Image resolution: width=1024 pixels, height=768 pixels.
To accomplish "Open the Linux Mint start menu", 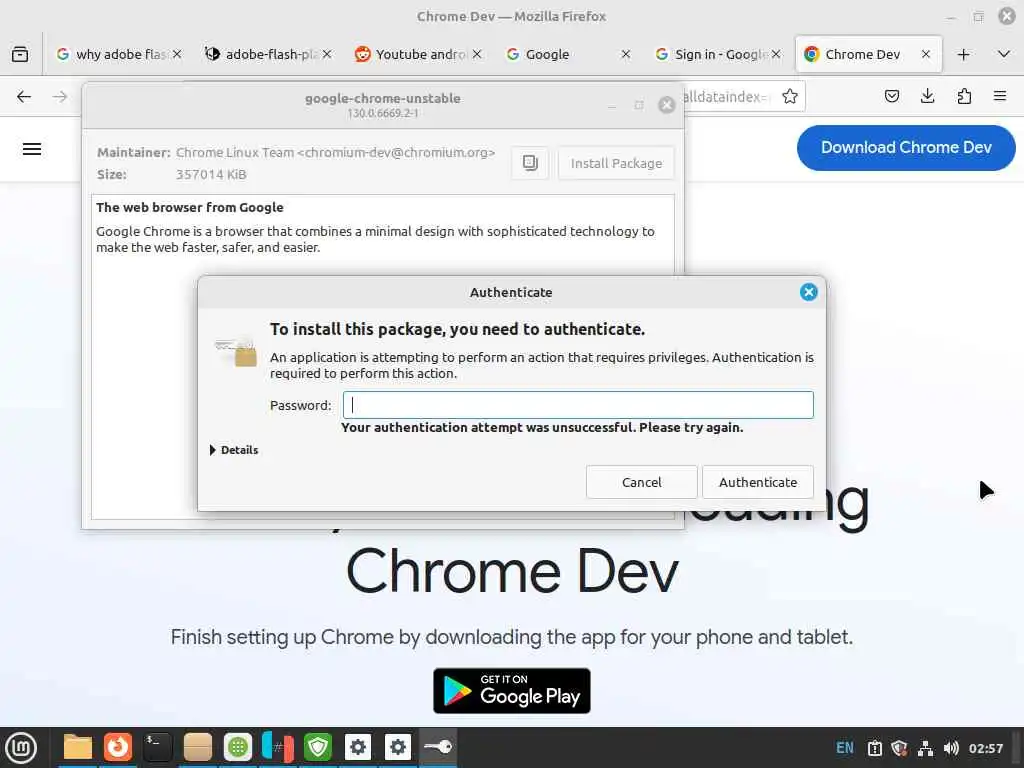I will tap(21, 747).
